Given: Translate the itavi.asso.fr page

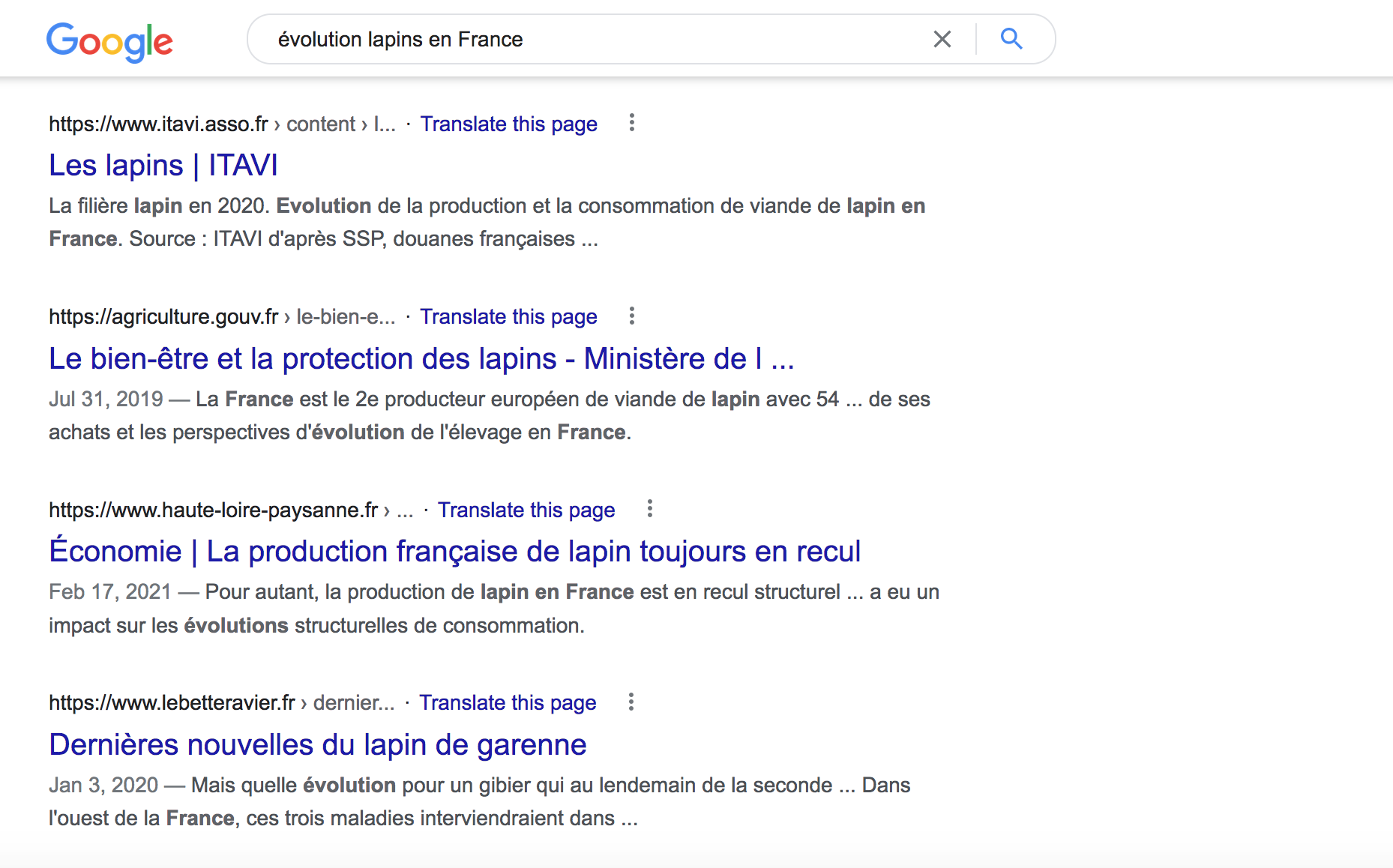Looking at the screenshot, I should coord(508,124).
